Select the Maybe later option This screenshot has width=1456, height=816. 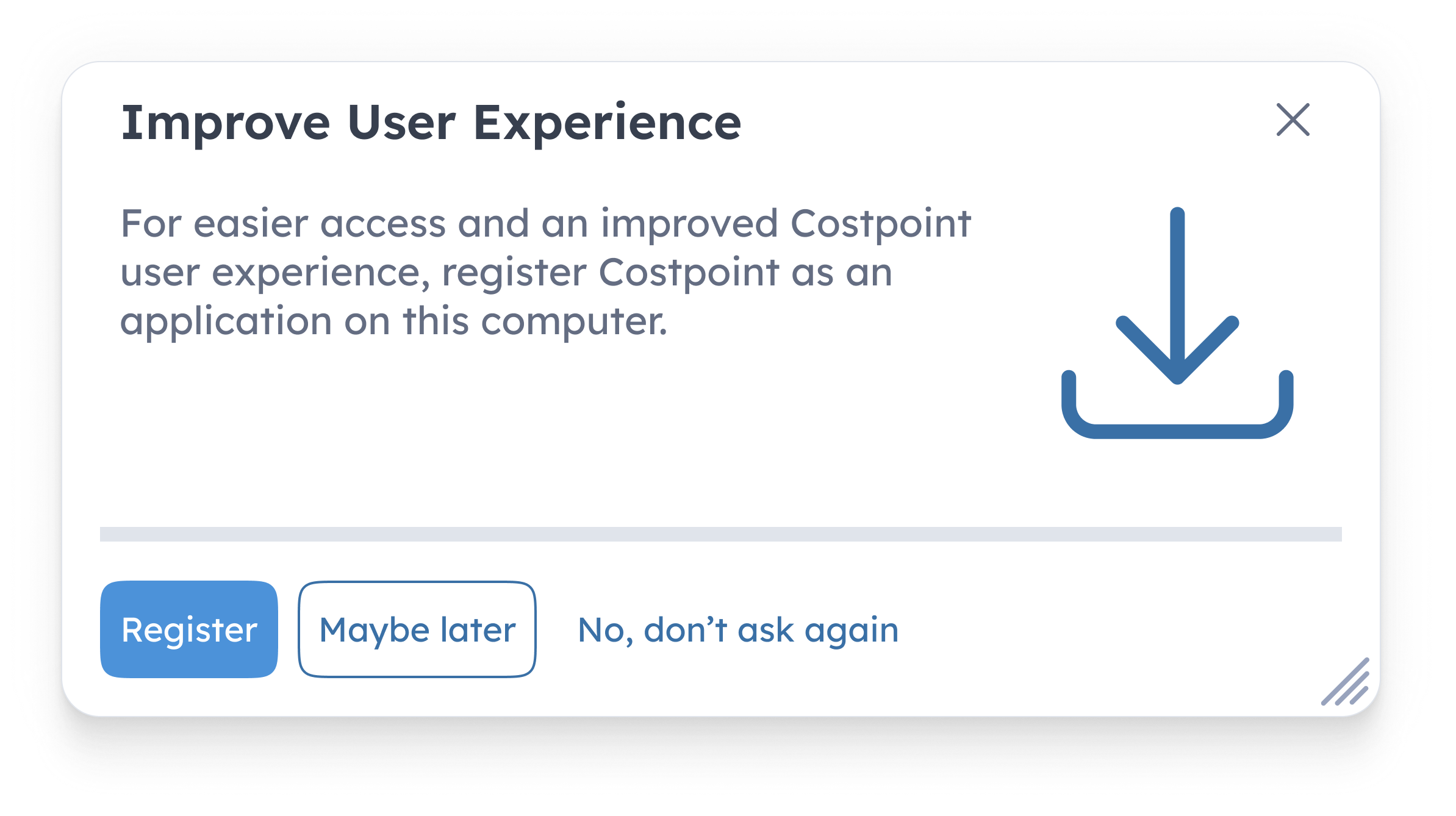(417, 629)
